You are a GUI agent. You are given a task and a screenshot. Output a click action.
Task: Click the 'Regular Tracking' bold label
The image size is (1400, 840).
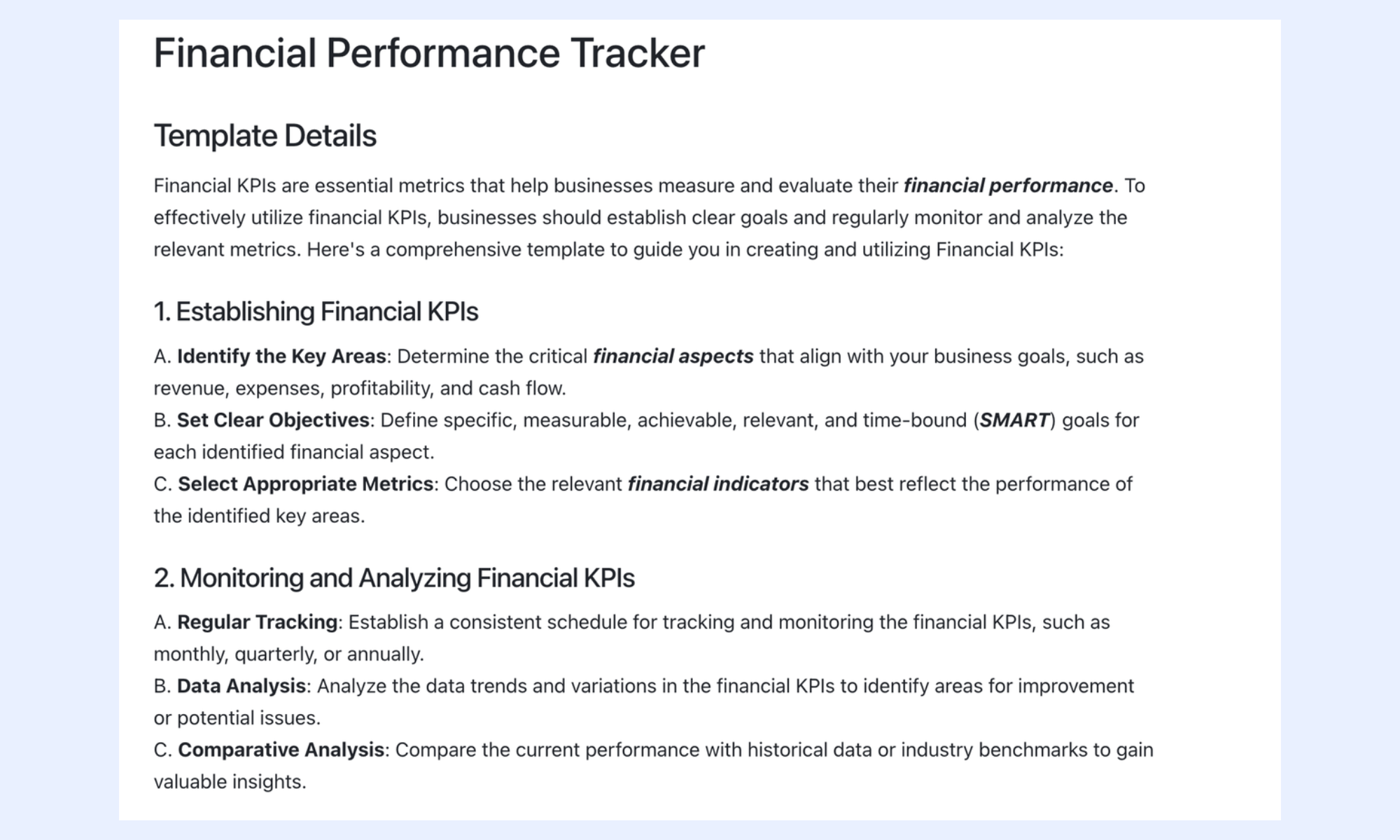(258, 622)
